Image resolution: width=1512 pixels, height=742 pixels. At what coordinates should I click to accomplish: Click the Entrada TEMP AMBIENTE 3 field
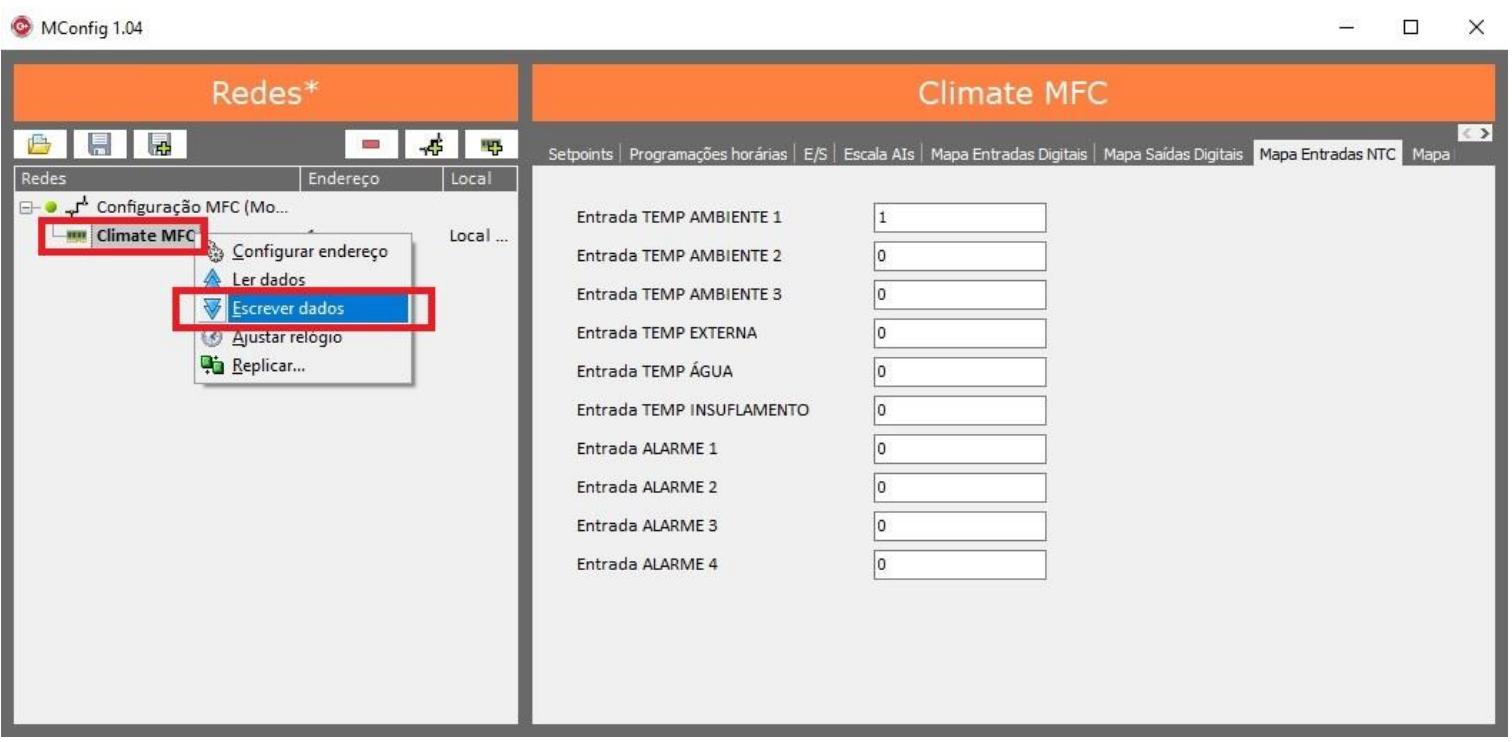959,295
